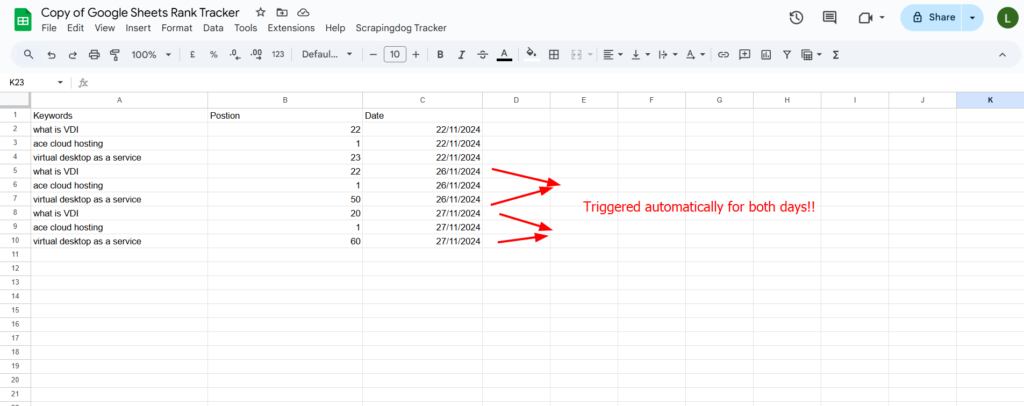Open the Extensions menu

tap(291, 28)
